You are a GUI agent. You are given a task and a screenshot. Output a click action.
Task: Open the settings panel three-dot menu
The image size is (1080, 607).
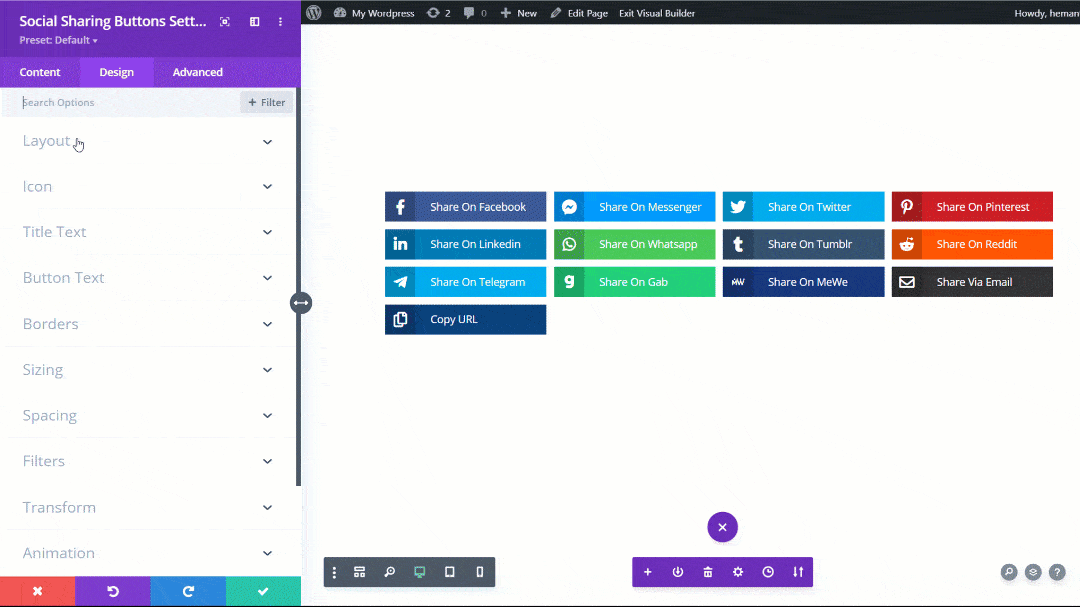(x=280, y=22)
